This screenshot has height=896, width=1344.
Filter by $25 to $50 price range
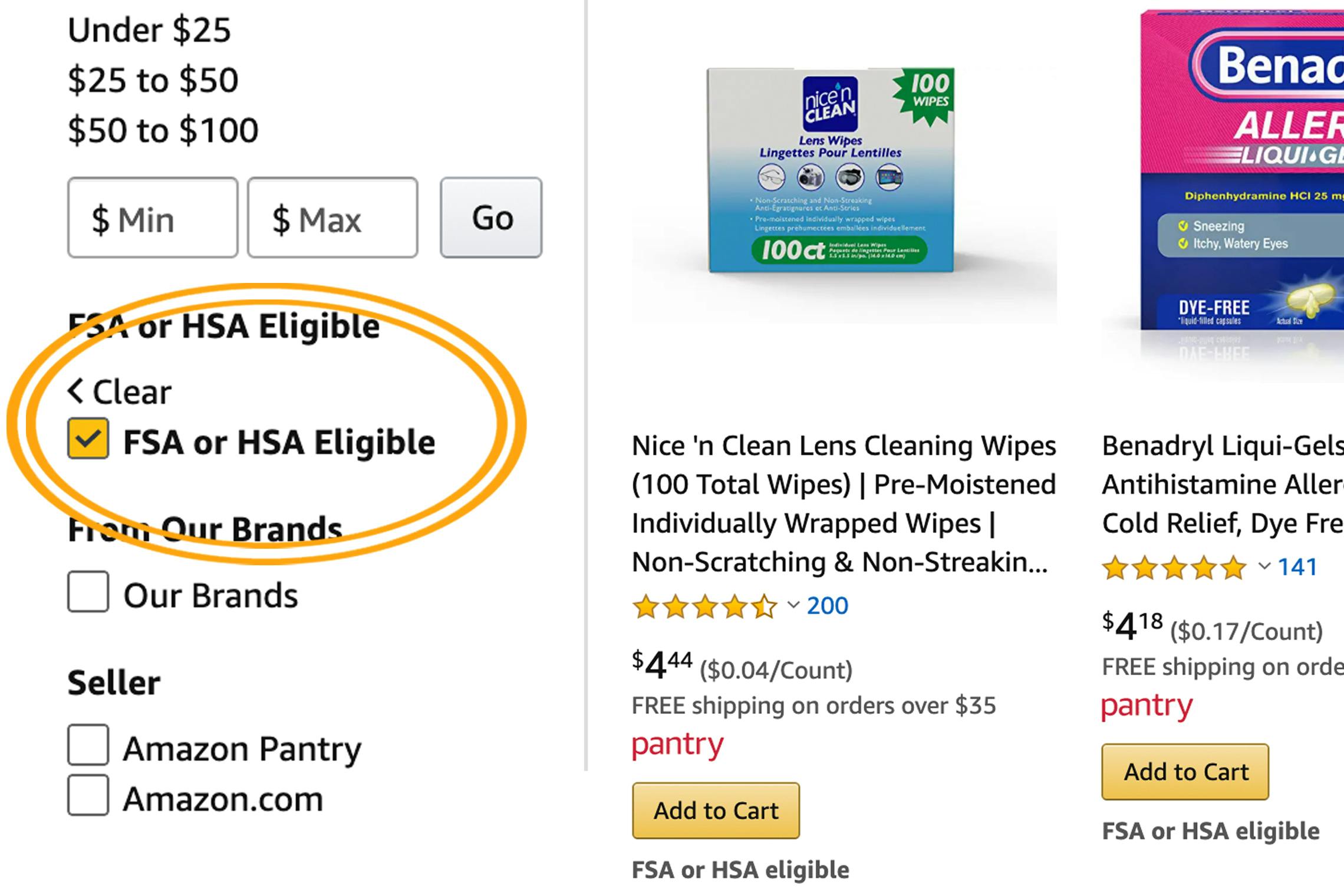pyautogui.click(x=153, y=80)
